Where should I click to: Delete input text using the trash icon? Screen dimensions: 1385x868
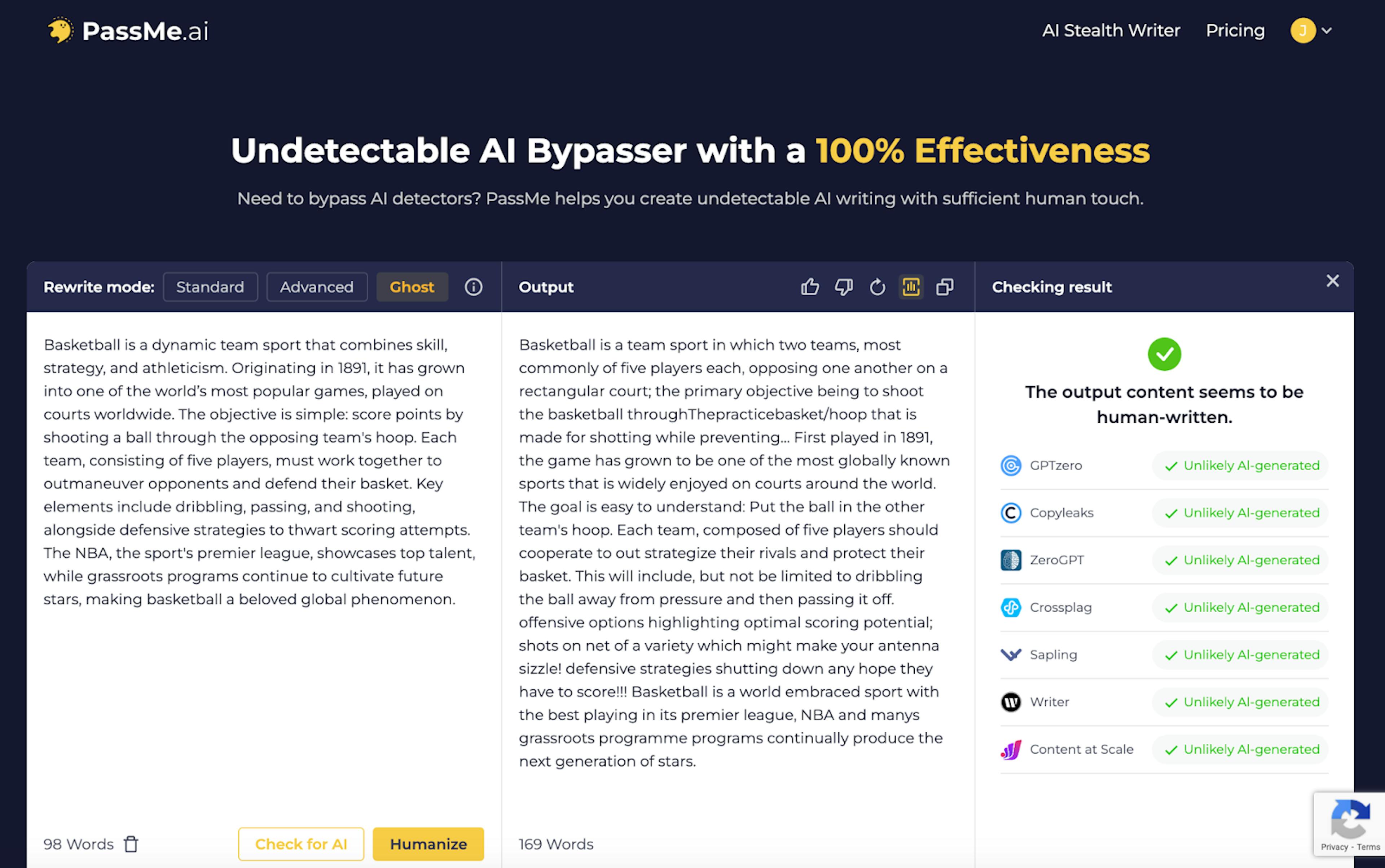click(x=131, y=844)
